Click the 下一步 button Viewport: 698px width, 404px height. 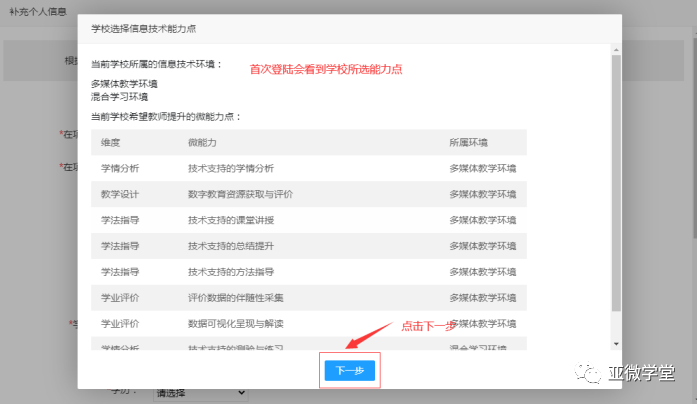click(349, 370)
